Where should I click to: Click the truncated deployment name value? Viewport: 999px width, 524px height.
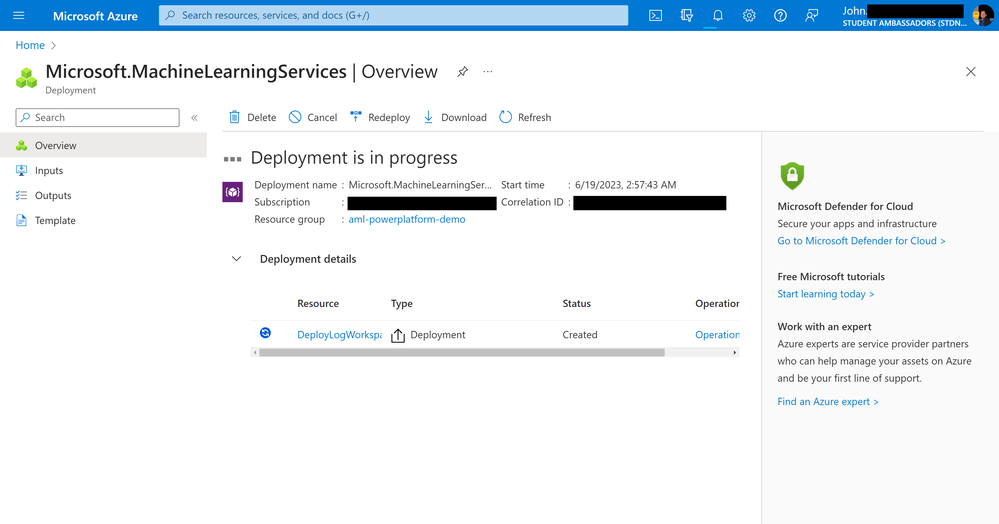[420, 185]
